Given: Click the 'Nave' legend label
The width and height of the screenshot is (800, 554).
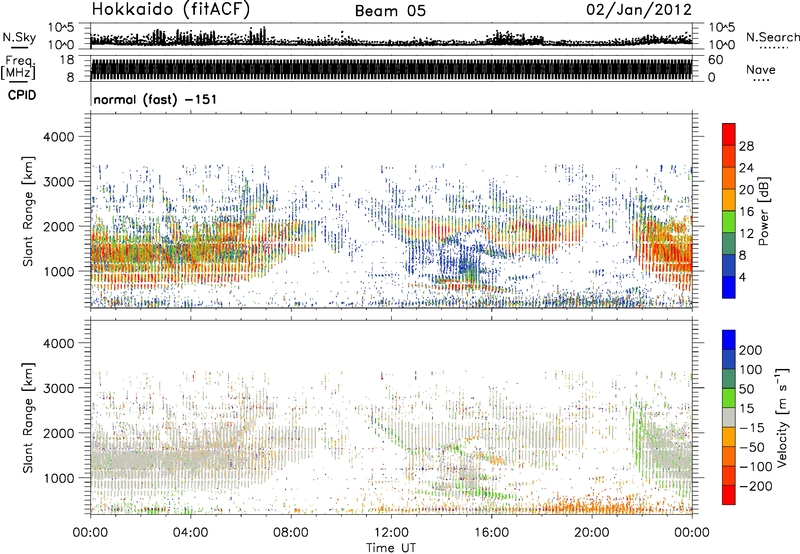Looking at the screenshot, I should pos(761,69).
